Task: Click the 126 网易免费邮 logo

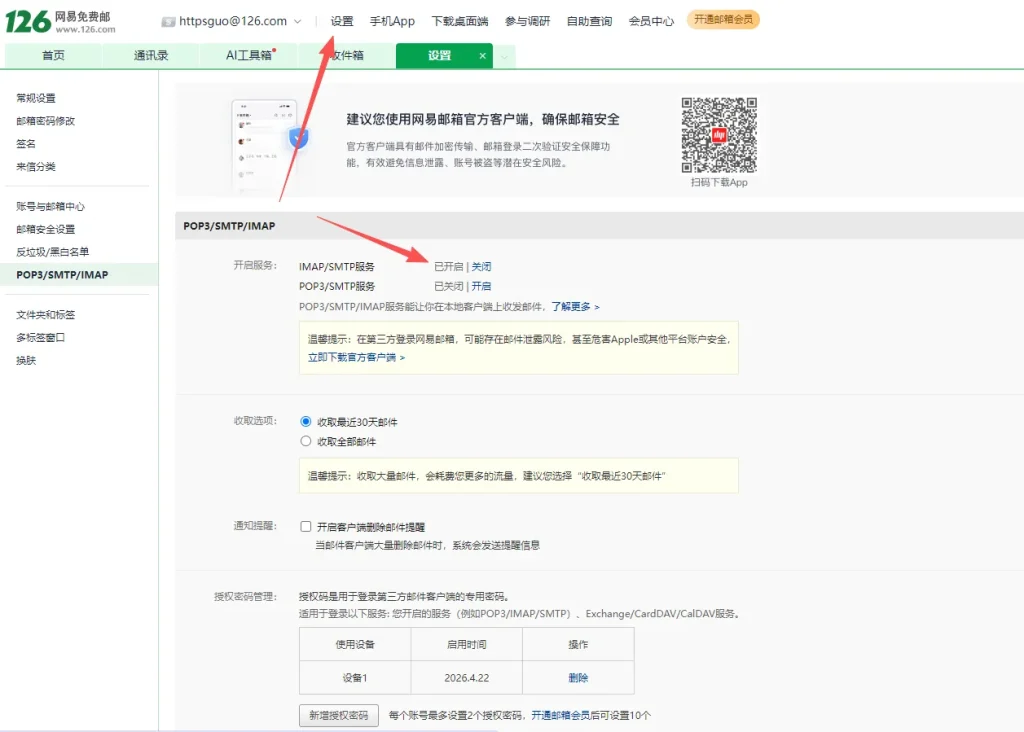Action: point(58,20)
